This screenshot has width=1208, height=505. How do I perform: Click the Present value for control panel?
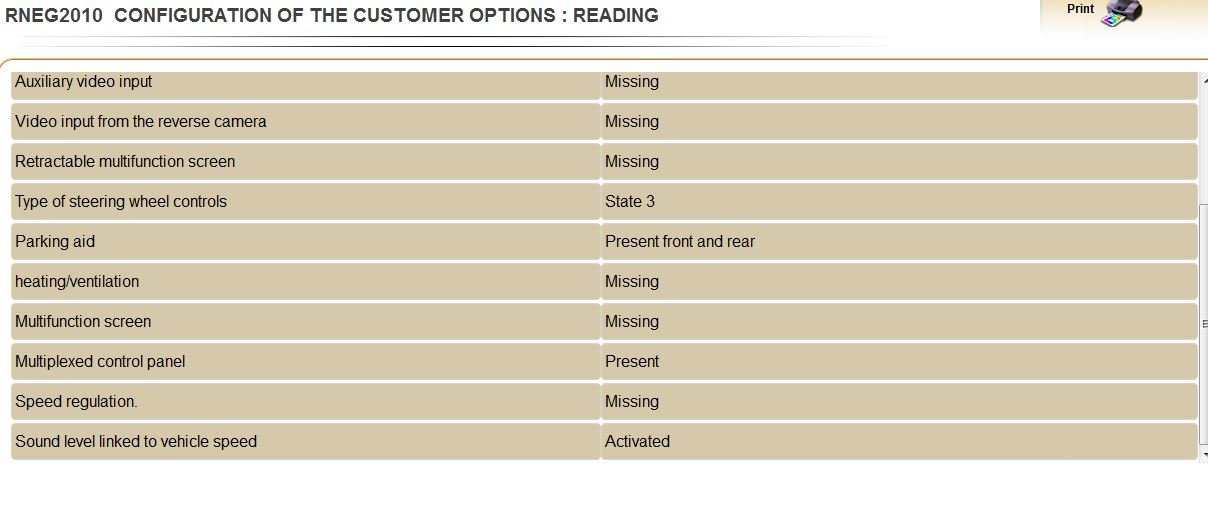coord(632,362)
